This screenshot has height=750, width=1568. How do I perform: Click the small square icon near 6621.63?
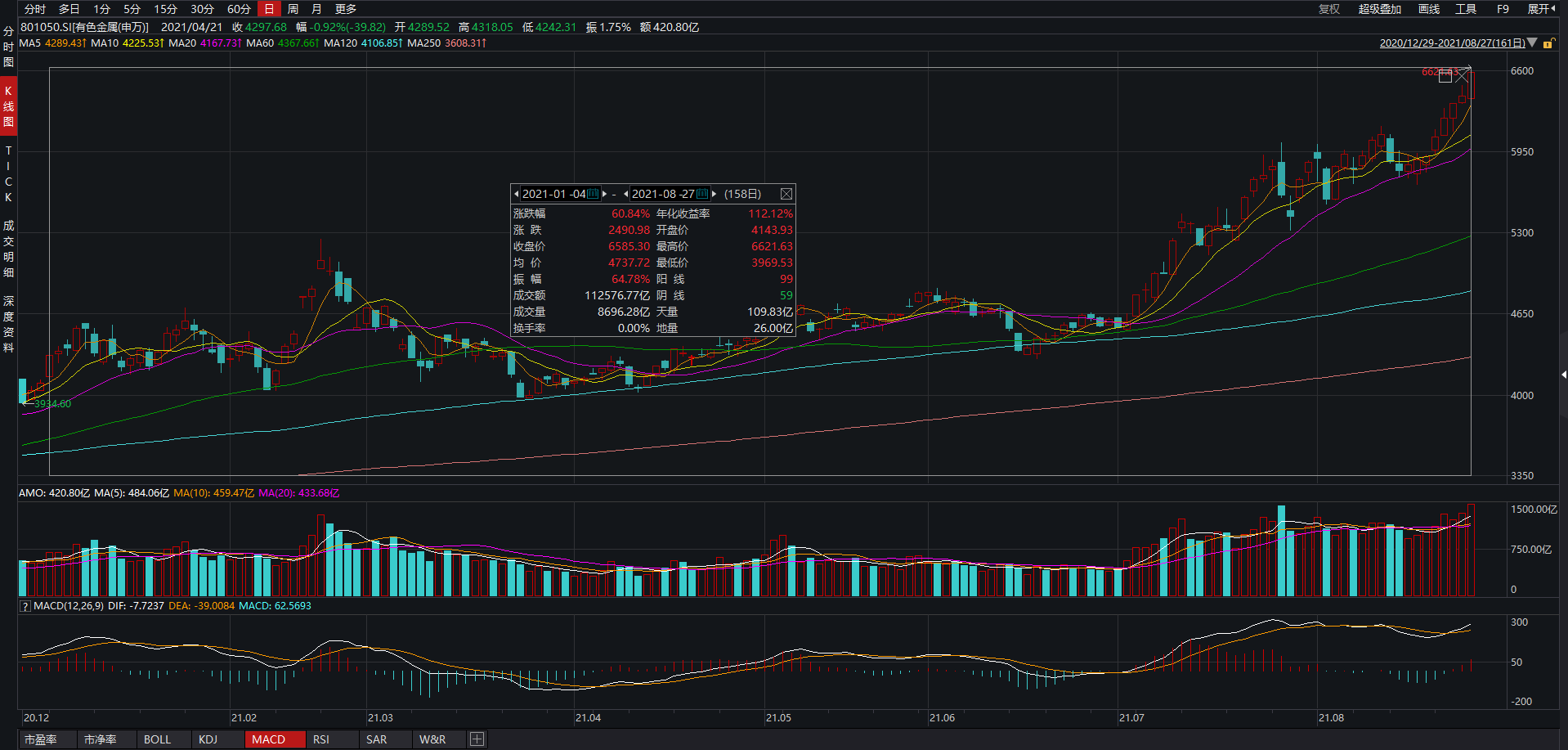(1445, 76)
